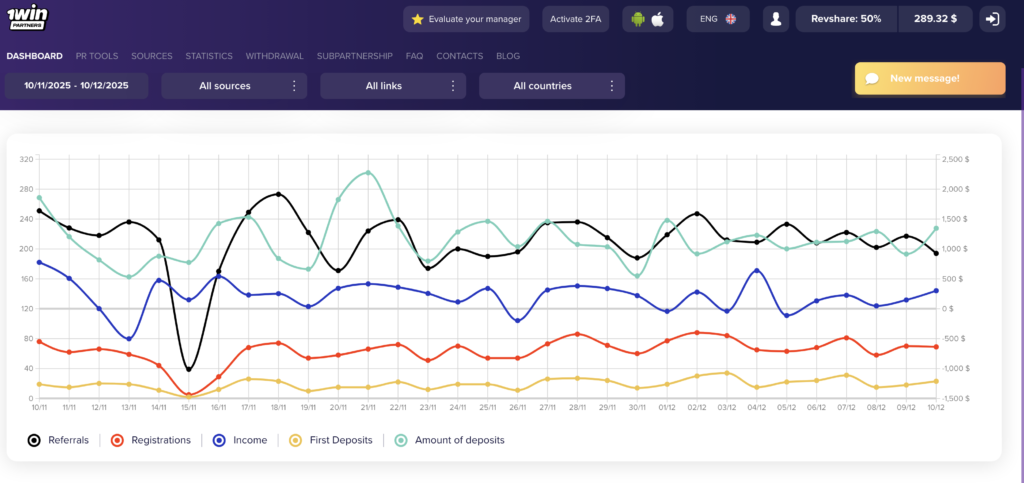The width and height of the screenshot is (1024, 483).
Task: Open the date range picker field
Action: (x=76, y=86)
